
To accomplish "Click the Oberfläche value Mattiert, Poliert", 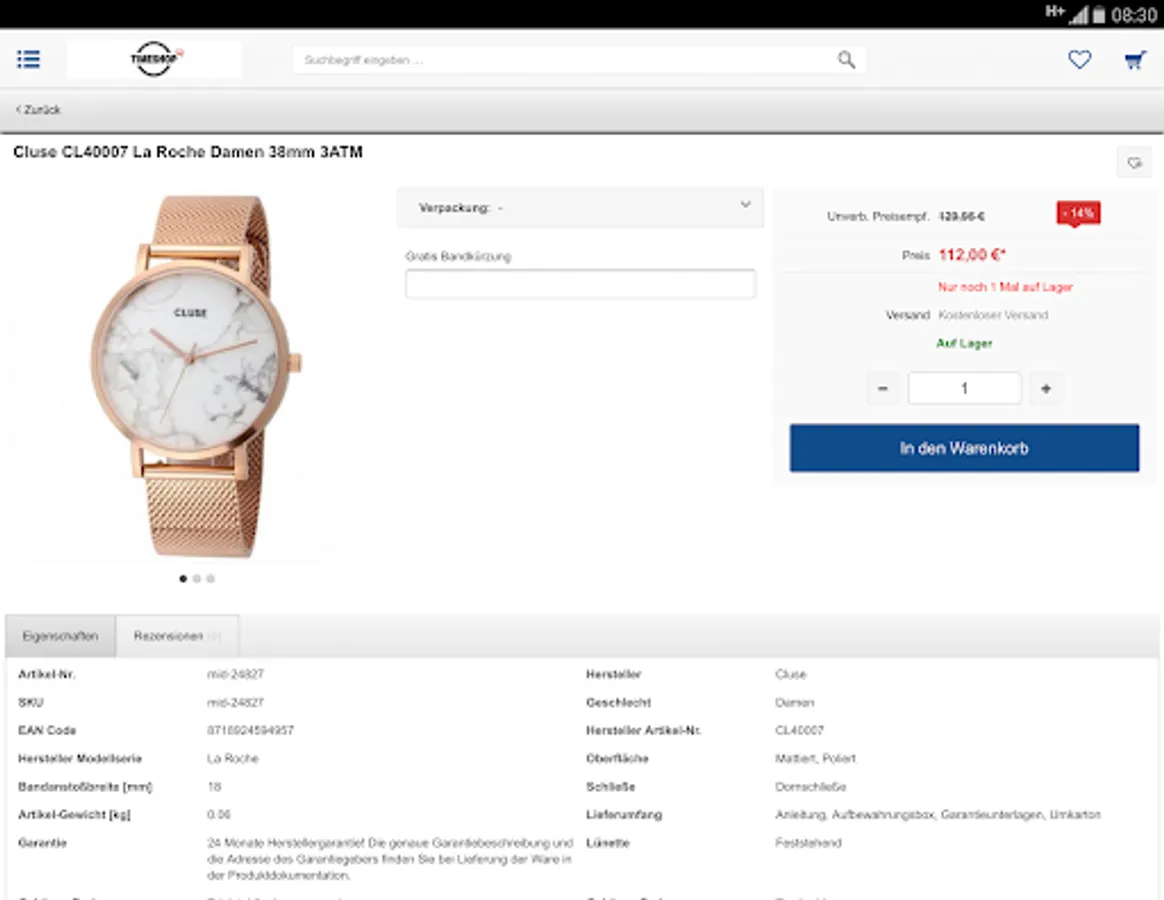I will click(816, 758).
